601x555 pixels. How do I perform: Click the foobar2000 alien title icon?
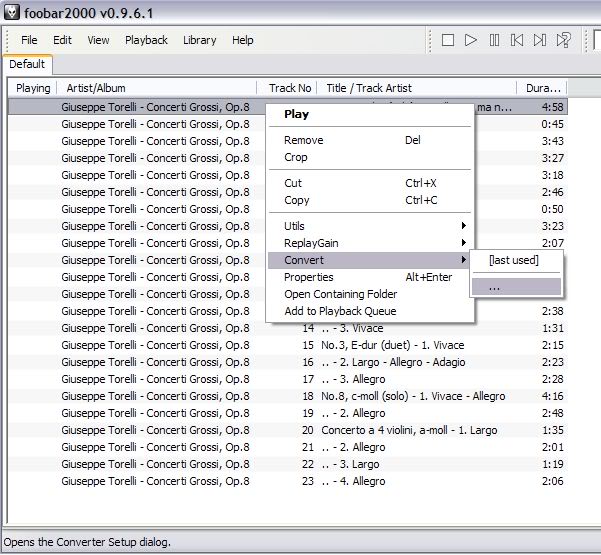(x=11, y=12)
